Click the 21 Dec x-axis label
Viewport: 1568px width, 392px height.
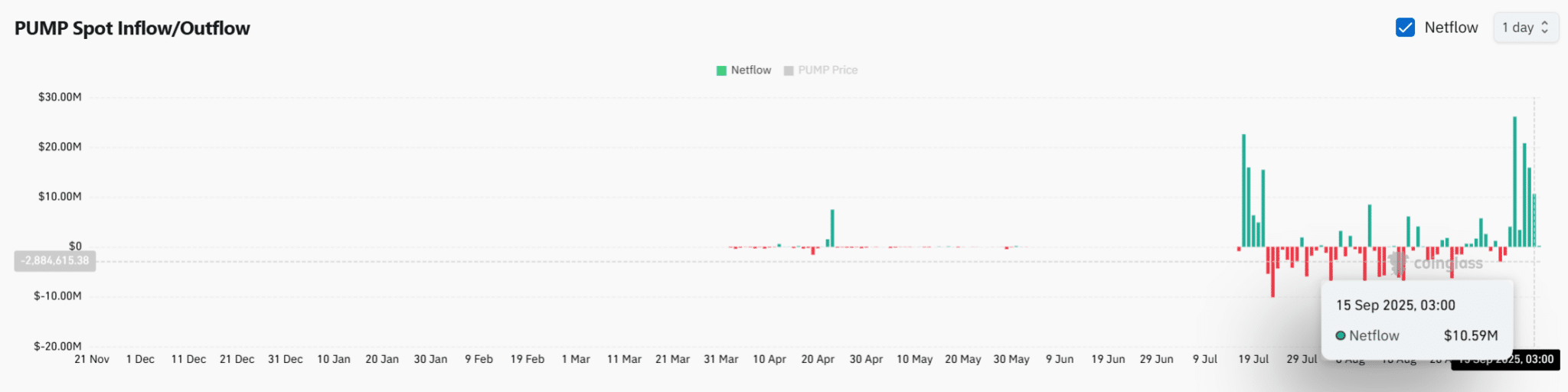click(237, 359)
